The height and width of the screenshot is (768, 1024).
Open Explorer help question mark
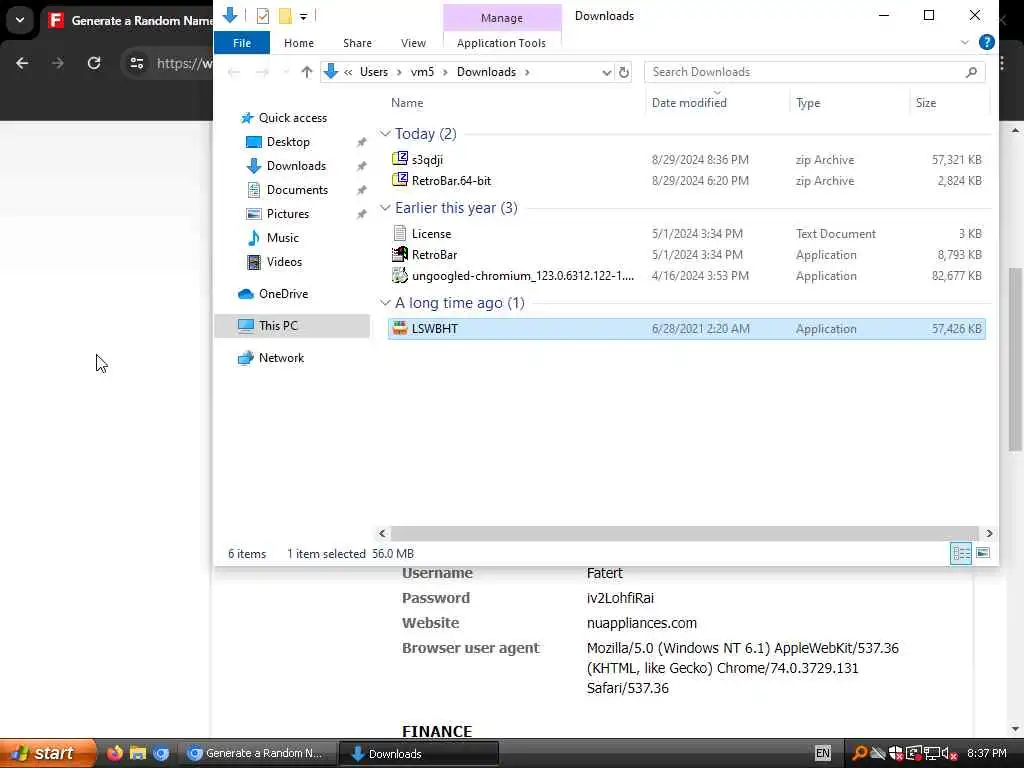coord(987,42)
